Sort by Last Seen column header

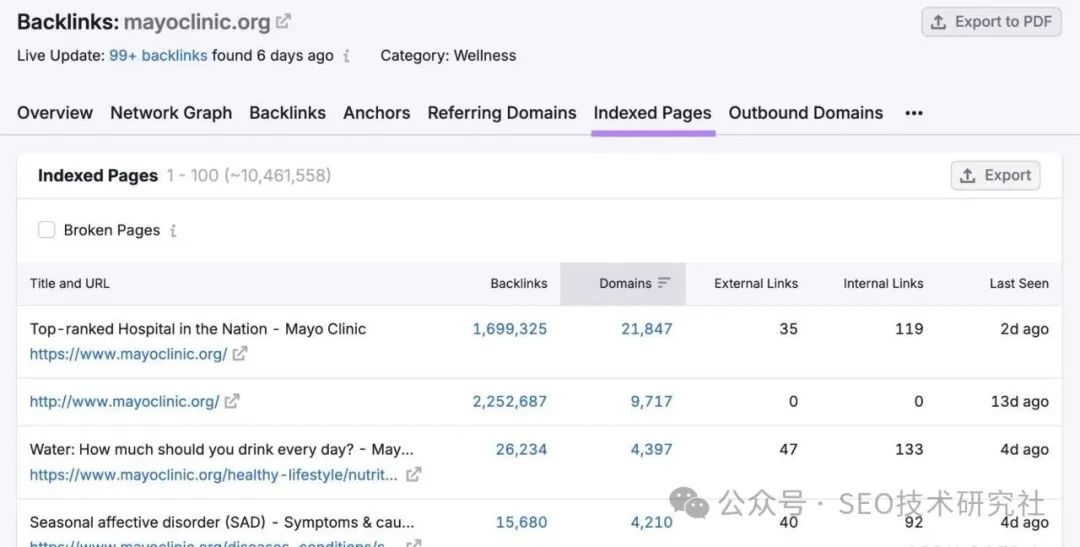coord(1019,283)
